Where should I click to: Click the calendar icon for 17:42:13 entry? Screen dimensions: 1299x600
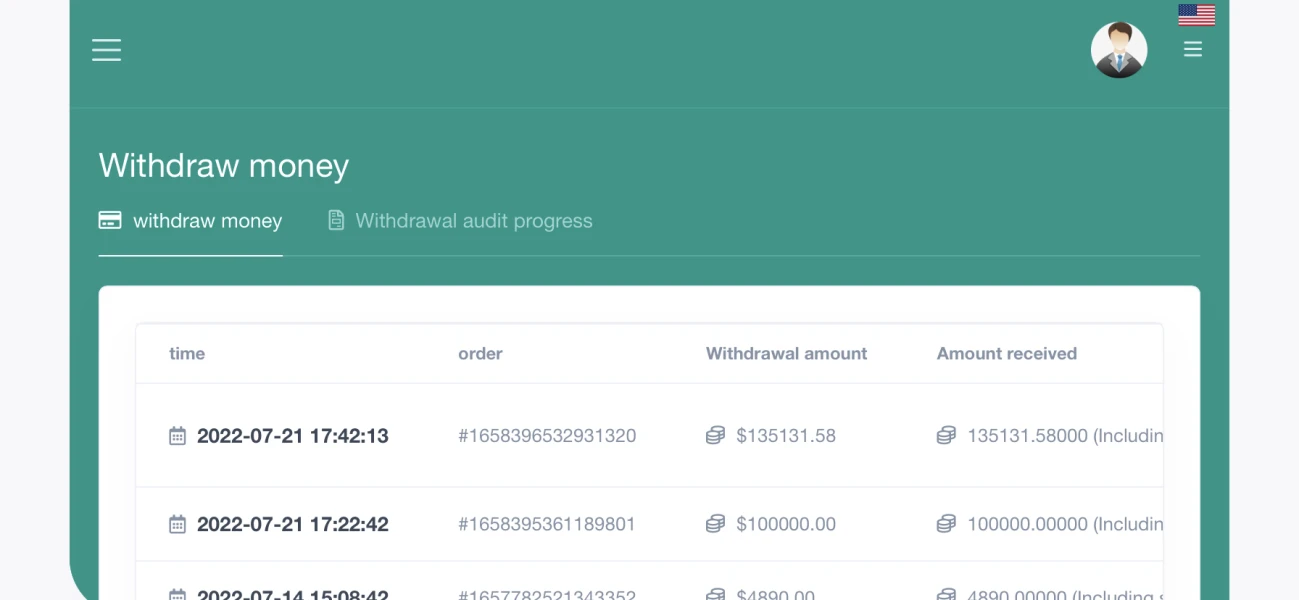pos(177,436)
